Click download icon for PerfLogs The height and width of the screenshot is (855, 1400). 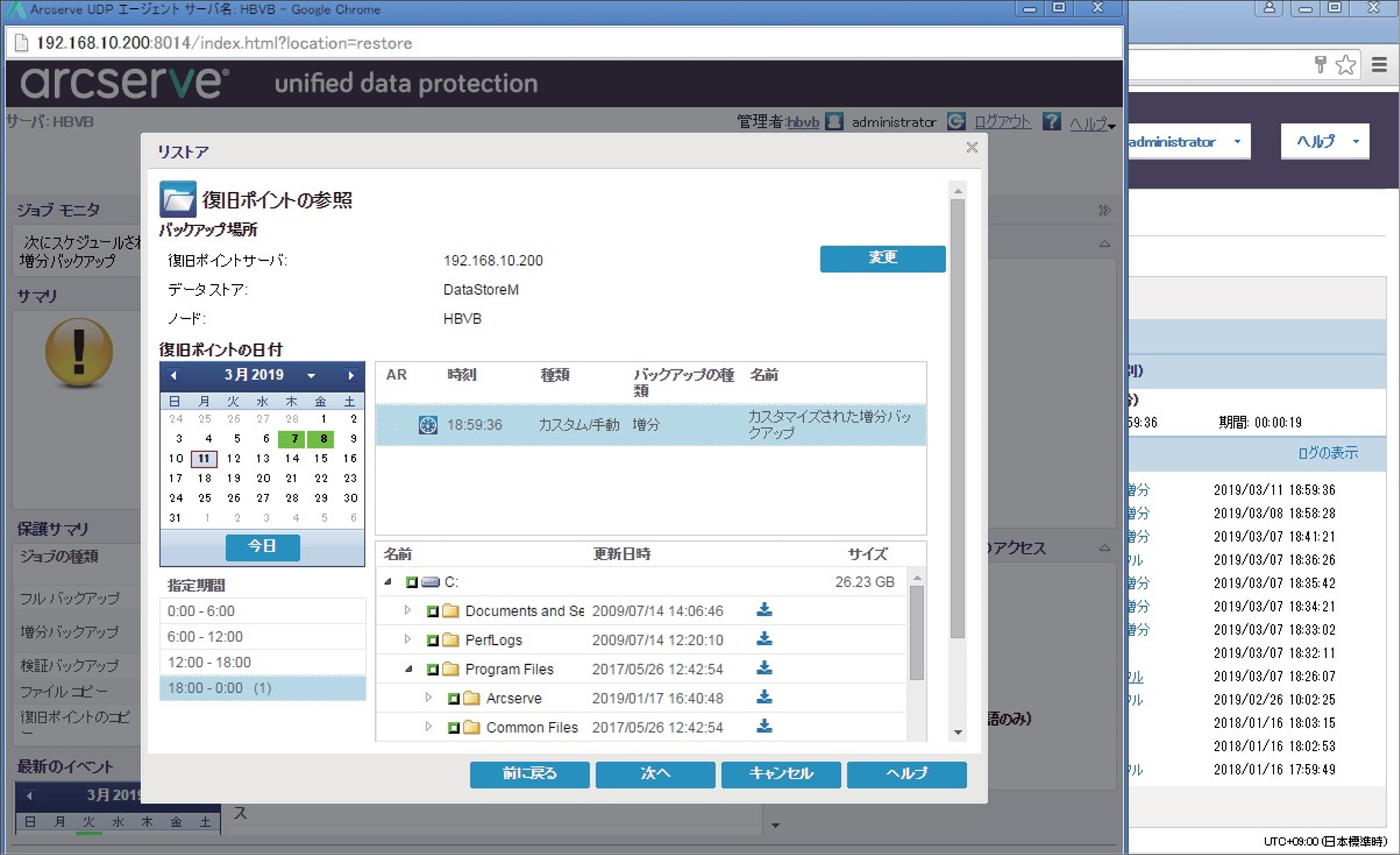pyautogui.click(x=765, y=639)
